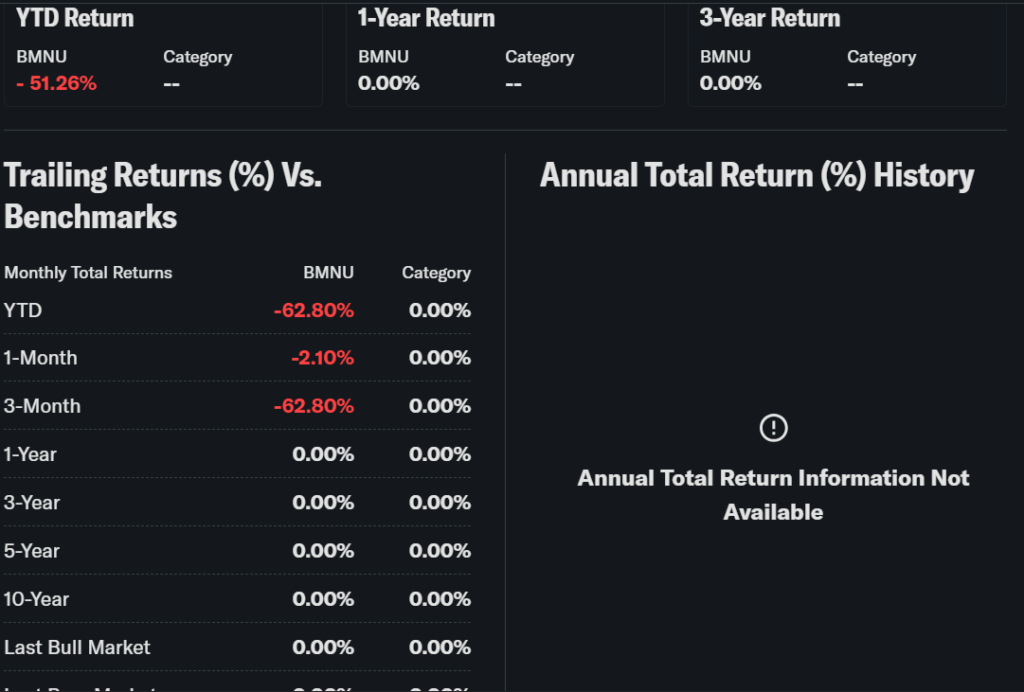Screen dimensions: 1024x692
Task: Select the Trailing Returns vs. Benchmarks heading
Action: (163, 196)
